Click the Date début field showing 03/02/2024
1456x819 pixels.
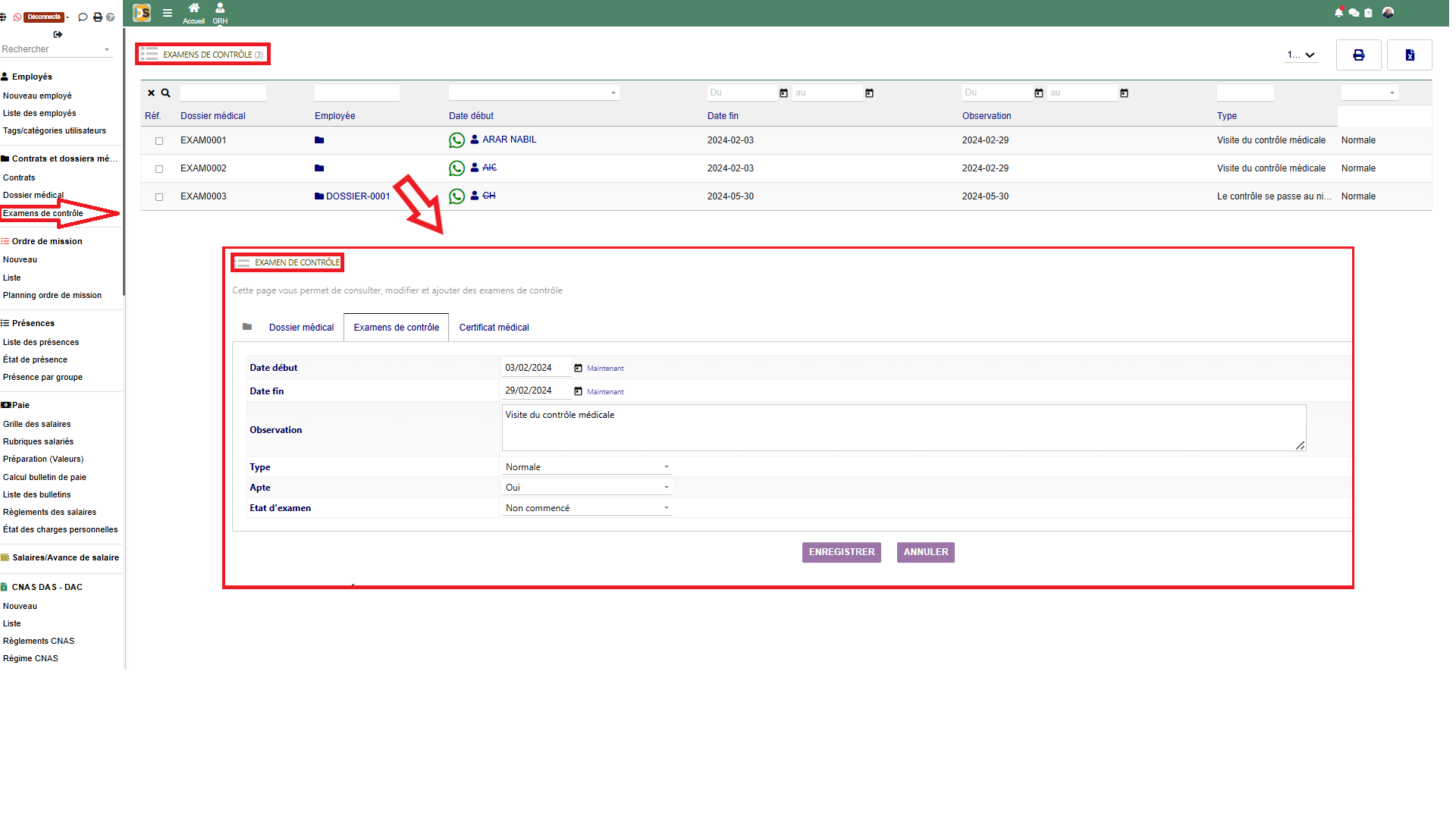[x=536, y=368]
